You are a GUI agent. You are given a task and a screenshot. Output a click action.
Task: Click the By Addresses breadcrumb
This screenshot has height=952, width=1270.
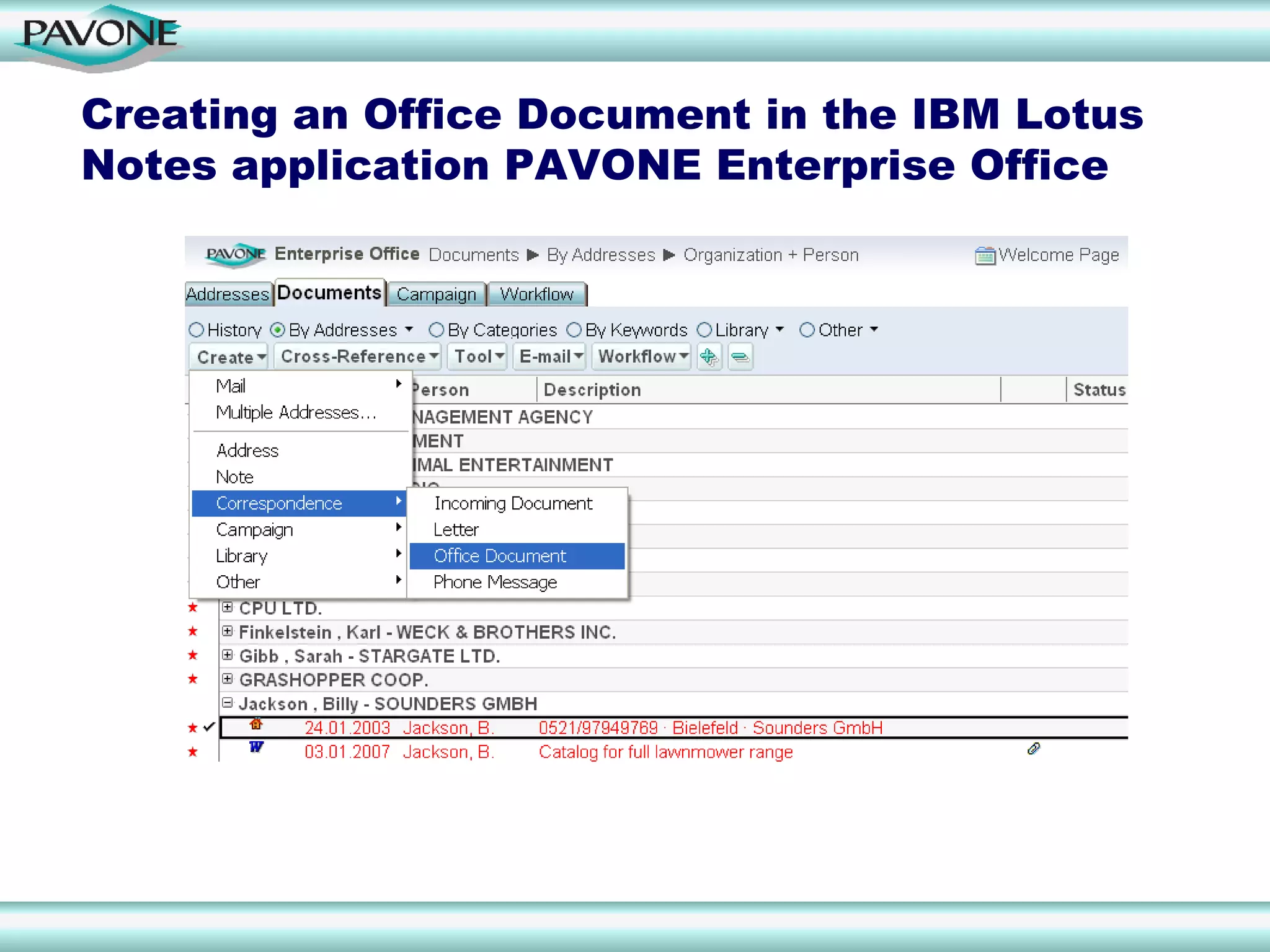coord(601,255)
